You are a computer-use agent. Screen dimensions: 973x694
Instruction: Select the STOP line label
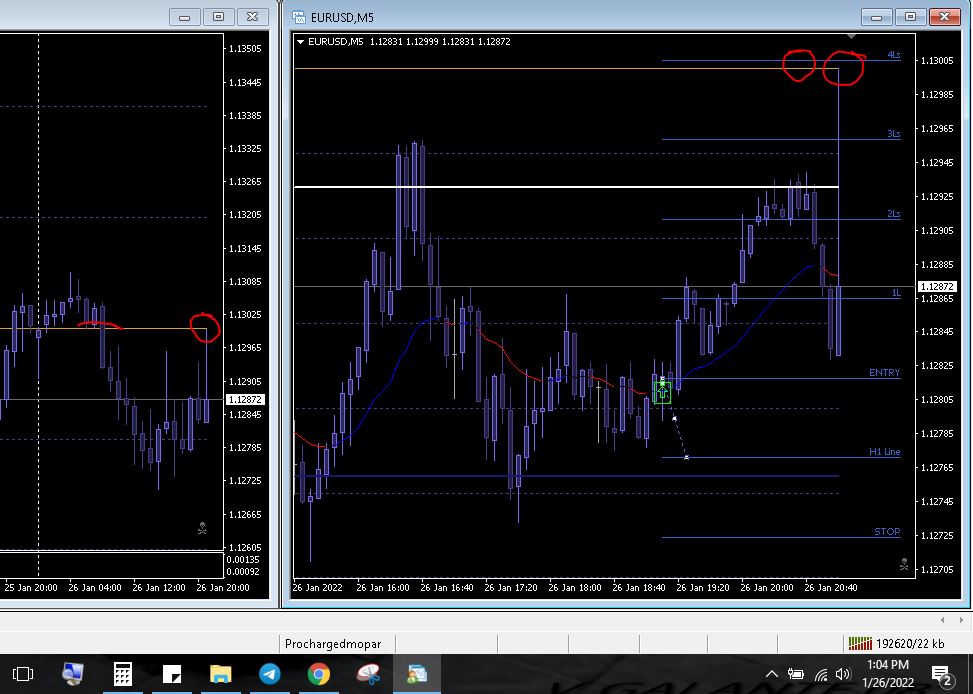887,531
